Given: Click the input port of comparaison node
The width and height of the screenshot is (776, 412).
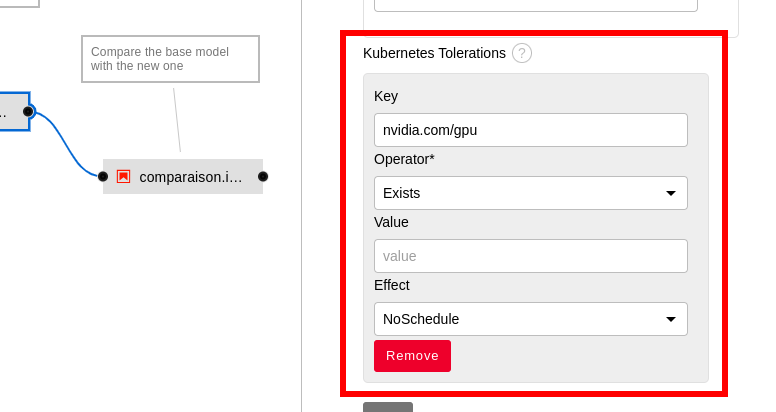Looking at the screenshot, I should click(103, 176).
